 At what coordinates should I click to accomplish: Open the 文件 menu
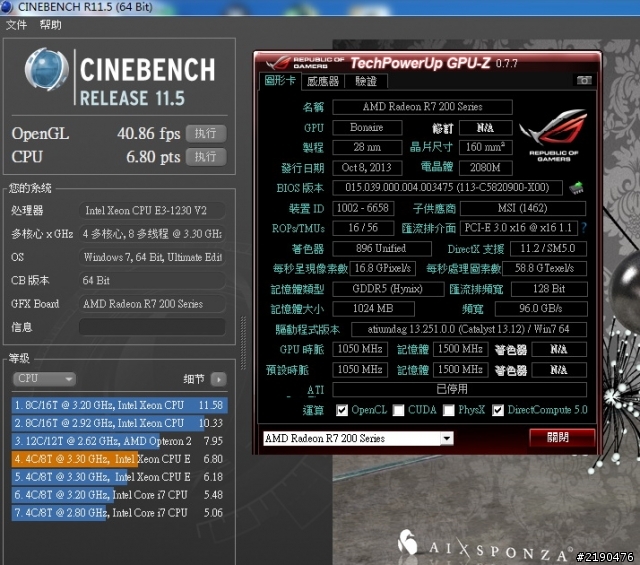tap(16, 25)
